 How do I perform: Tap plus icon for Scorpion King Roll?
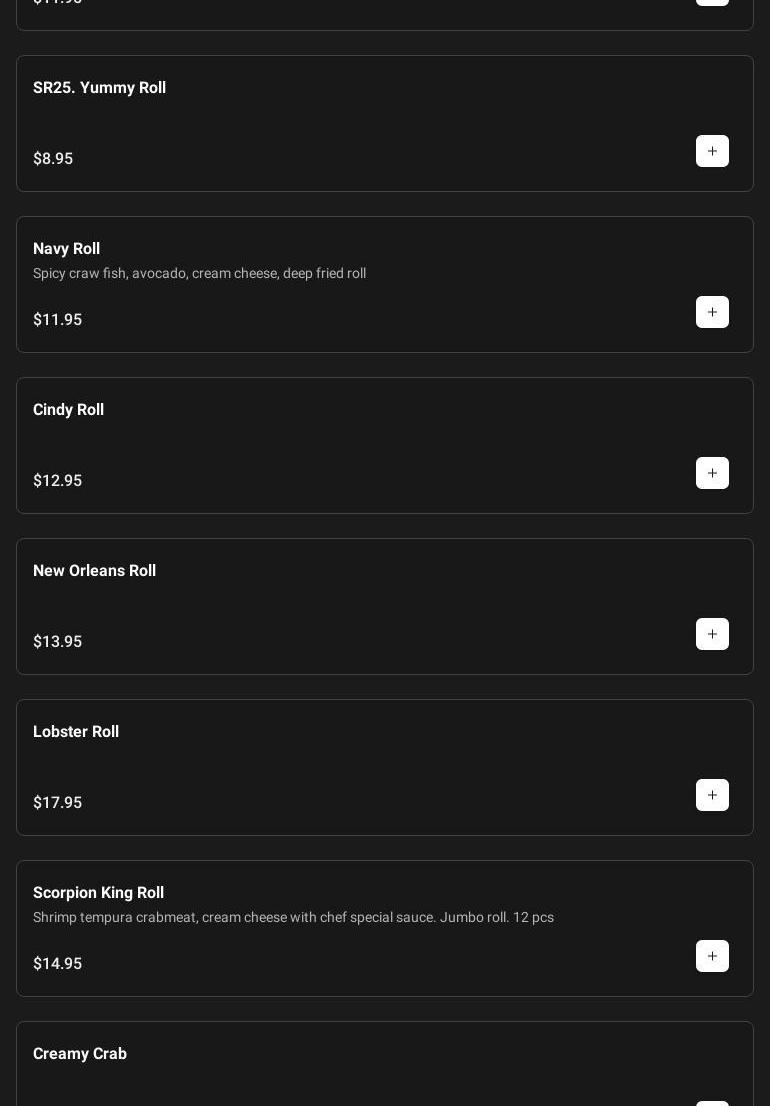(712, 956)
